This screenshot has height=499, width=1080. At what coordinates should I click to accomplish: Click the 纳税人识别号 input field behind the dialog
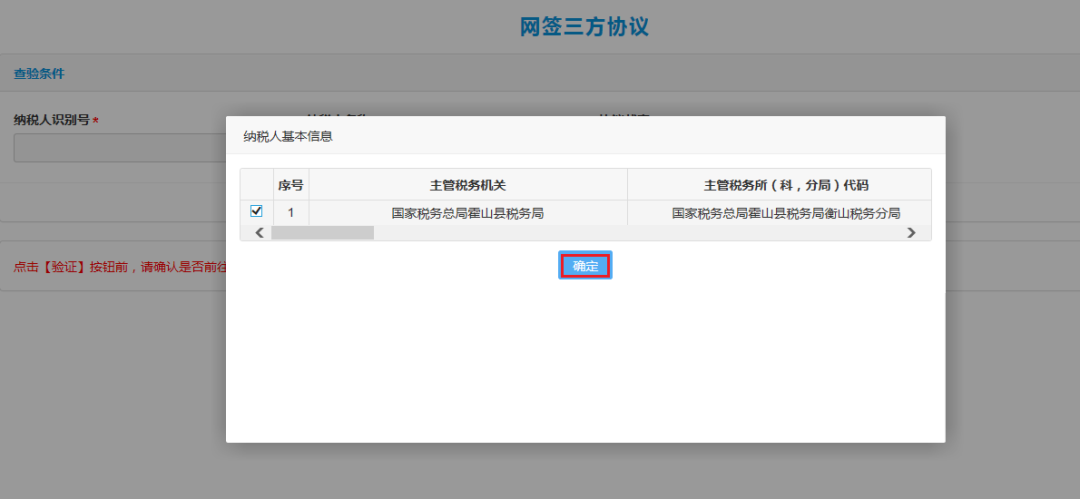(x=120, y=147)
